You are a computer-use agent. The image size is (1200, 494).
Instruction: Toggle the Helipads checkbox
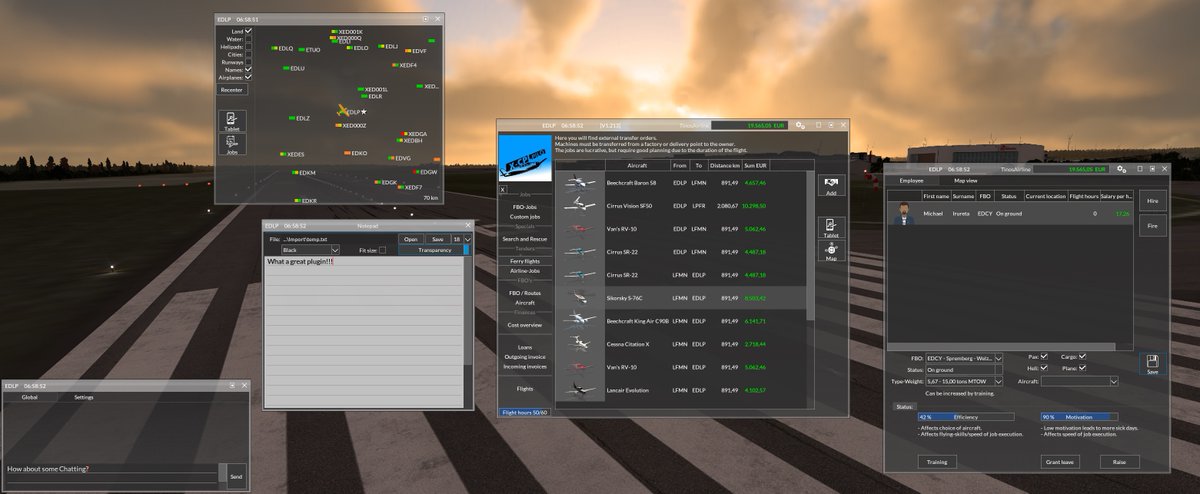[x=249, y=47]
